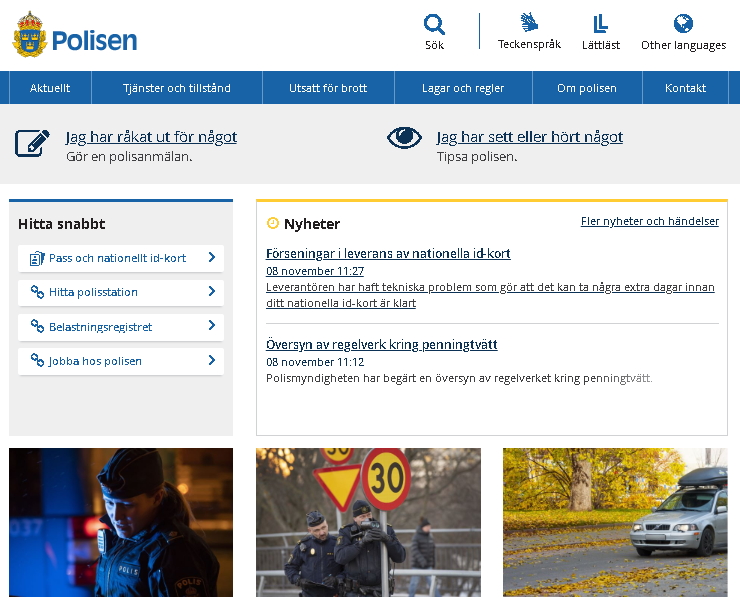Open the Aktuellt menu
Screen dimensions: 740x608
pos(50,88)
